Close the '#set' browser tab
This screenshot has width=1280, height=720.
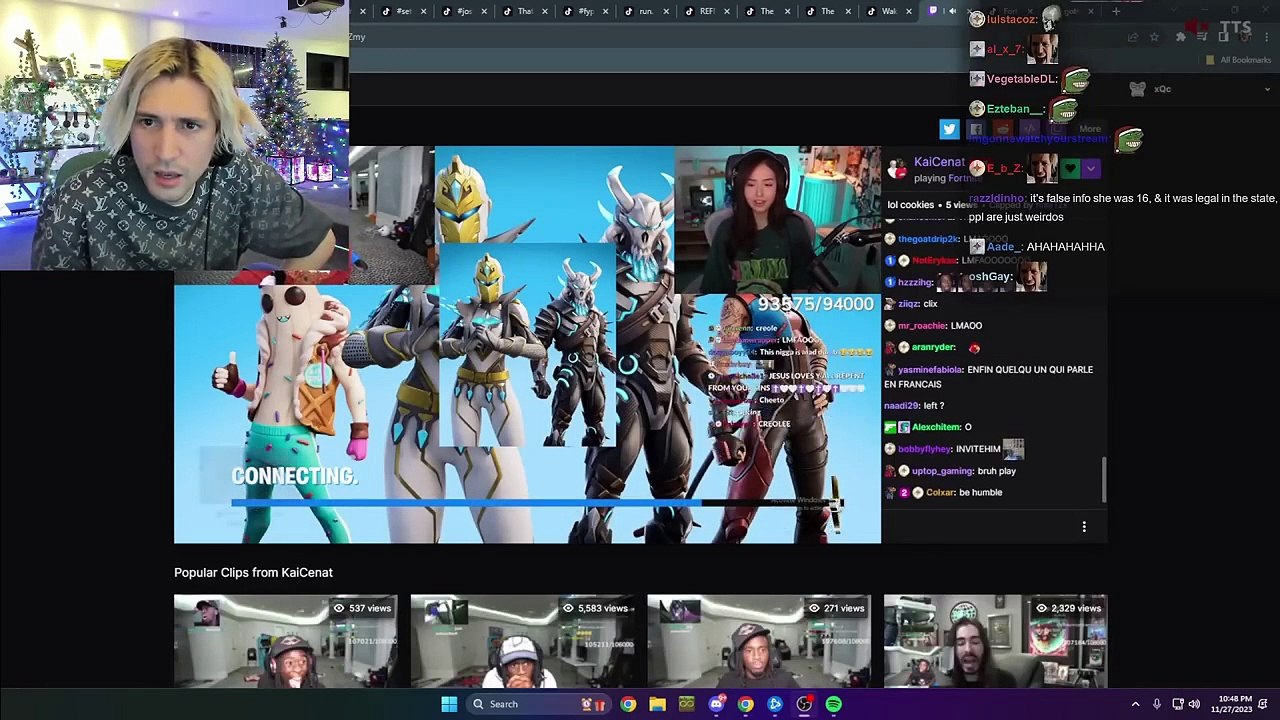[x=423, y=11]
